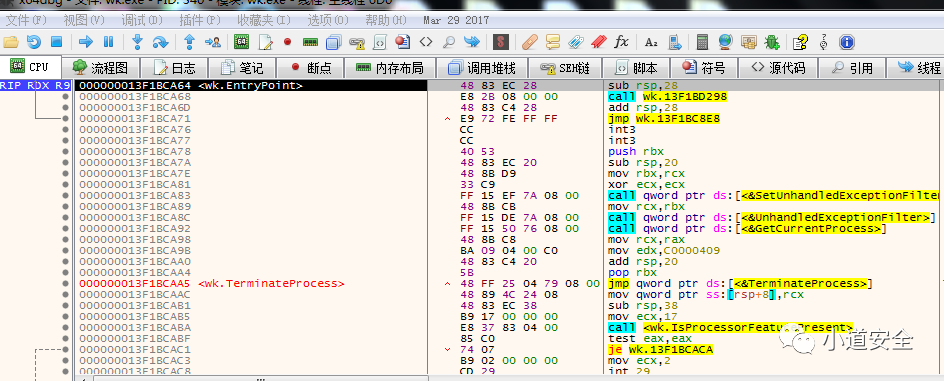The width and height of the screenshot is (944, 381).
Task: Show bookmarks with the red bookmark icon
Action: pos(598,42)
